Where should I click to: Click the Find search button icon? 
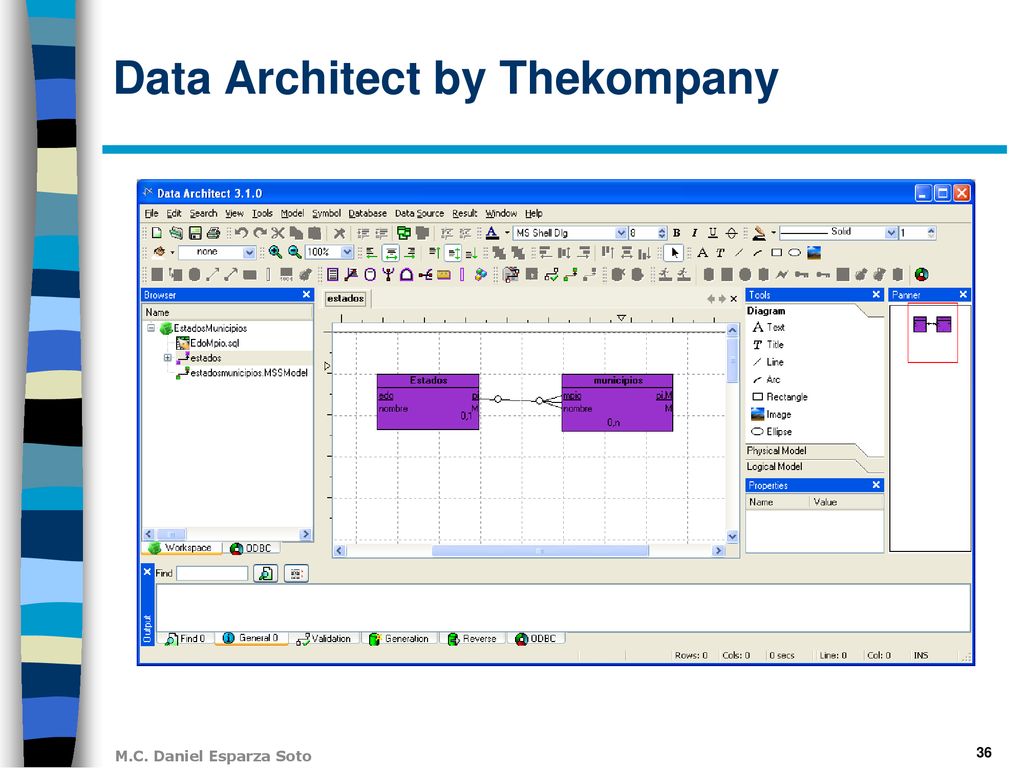pyautogui.click(x=266, y=573)
